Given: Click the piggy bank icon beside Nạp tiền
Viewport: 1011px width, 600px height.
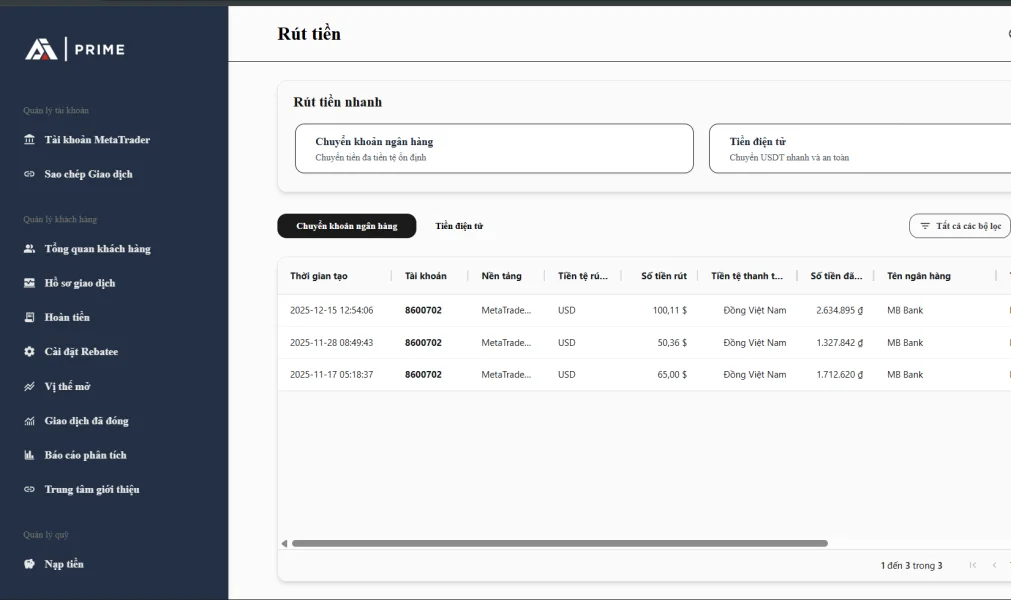Looking at the screenshot, I should (x=29, y=564).
